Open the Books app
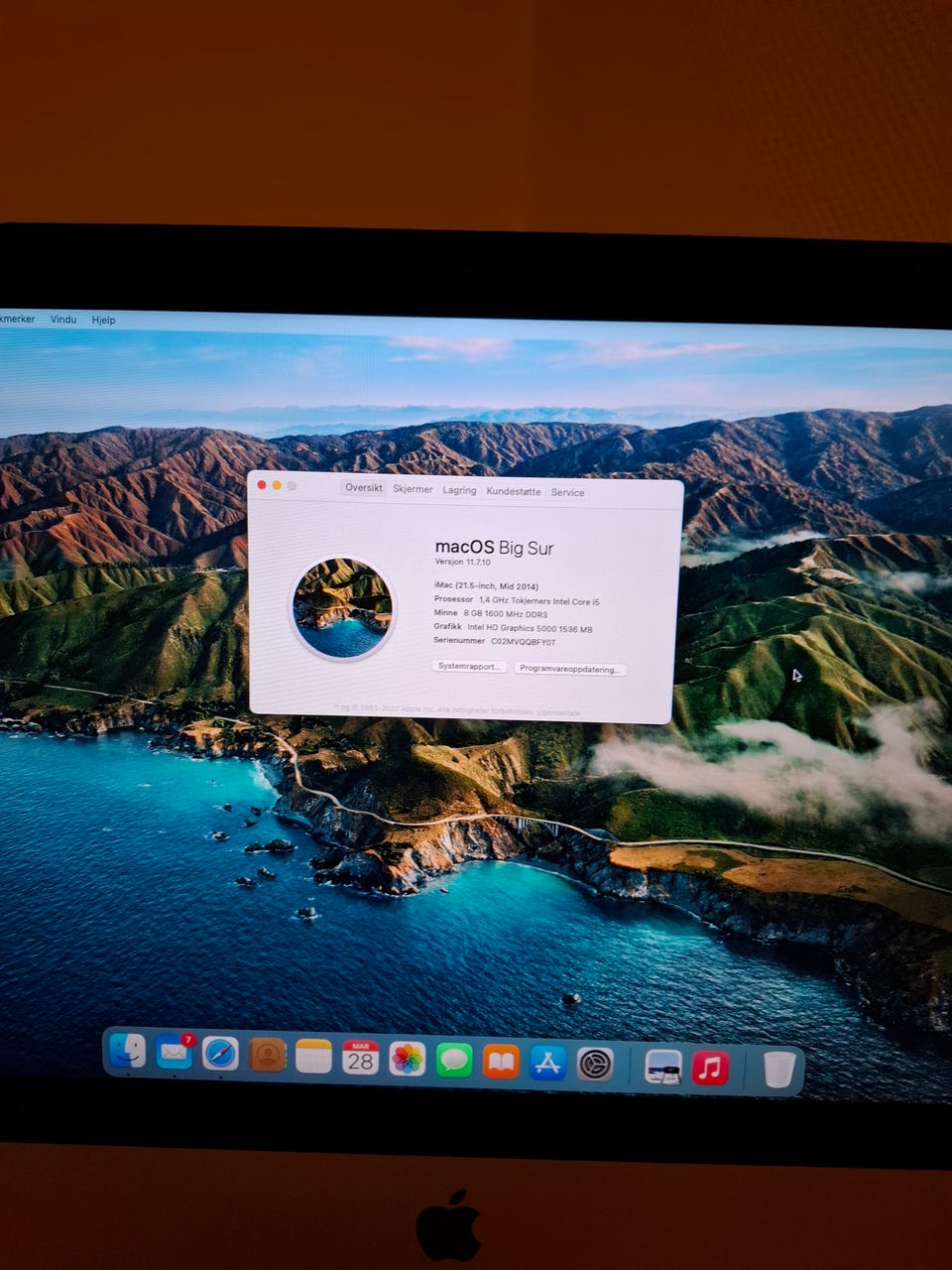952x1270 pixels. tap(501, 1062)
